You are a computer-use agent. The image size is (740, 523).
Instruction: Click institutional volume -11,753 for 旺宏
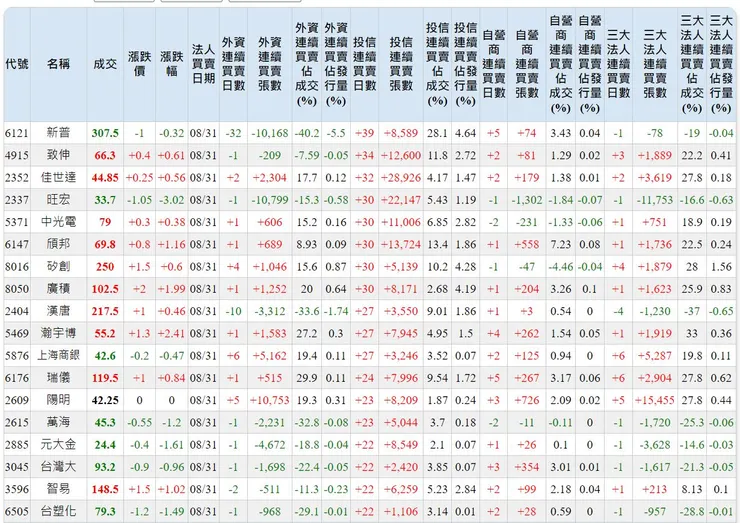tap(655, 200)
